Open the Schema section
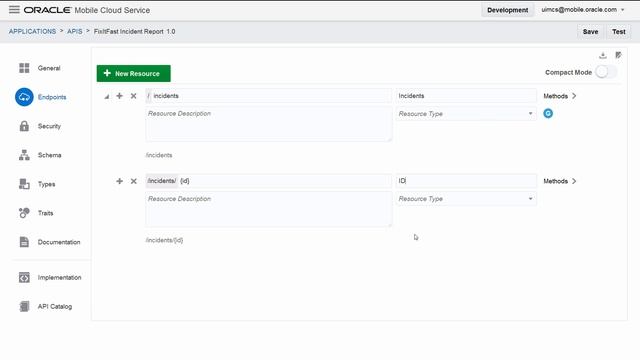This screenshot has height=360, width=640. coord(49,155)
